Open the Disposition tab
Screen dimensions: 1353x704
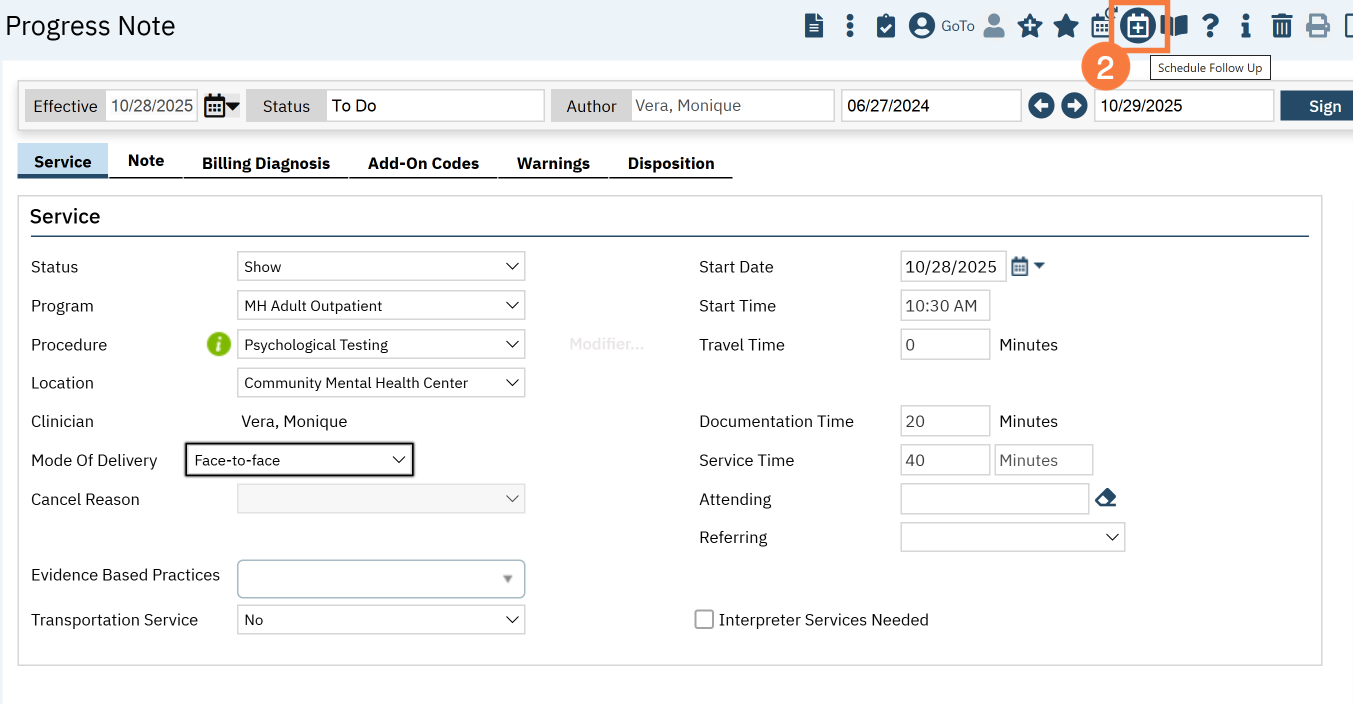(670, 163)
